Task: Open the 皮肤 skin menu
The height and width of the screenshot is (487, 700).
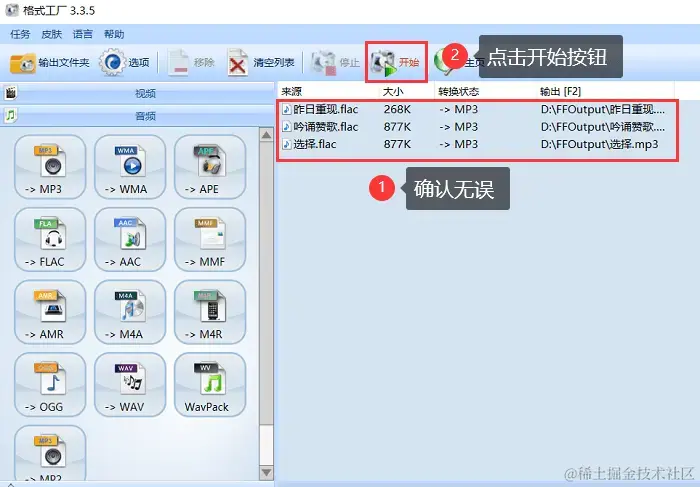Action: [x=51, y=34]
